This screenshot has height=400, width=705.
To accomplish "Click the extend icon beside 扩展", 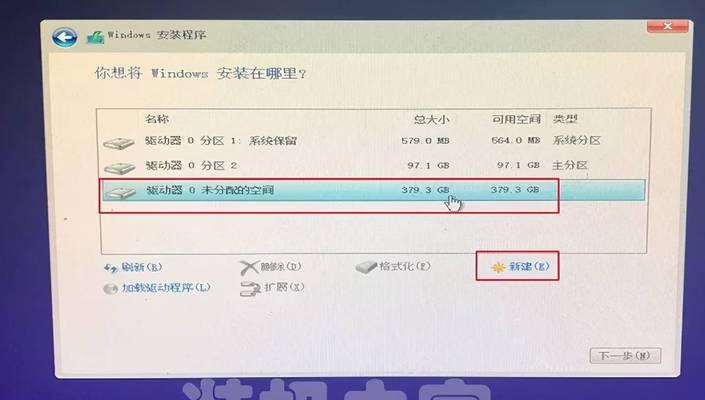I will 250,289.
